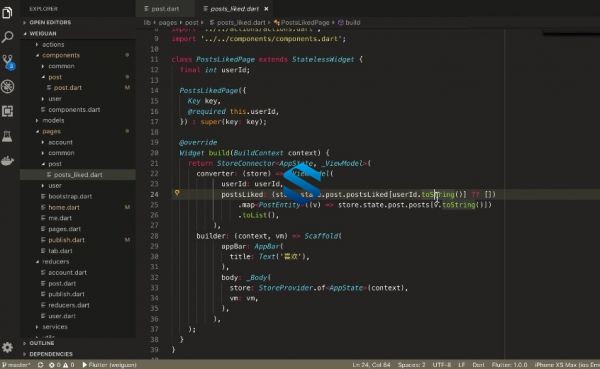Open post.dart under components post folder
The height and width of the screenshot is (369, 600).
click(68, 88)
